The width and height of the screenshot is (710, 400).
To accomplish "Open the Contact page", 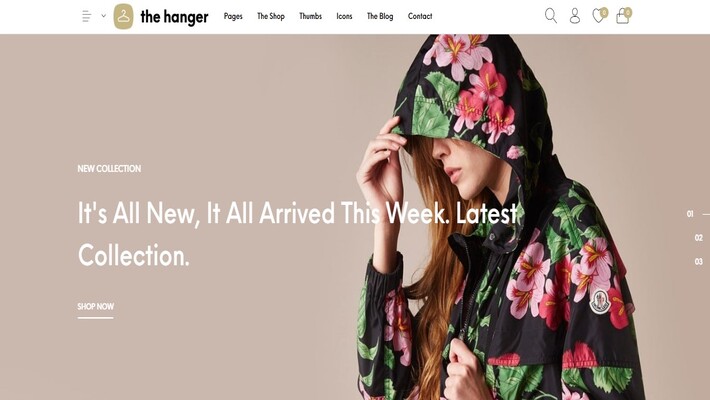I will pos(420,16).
